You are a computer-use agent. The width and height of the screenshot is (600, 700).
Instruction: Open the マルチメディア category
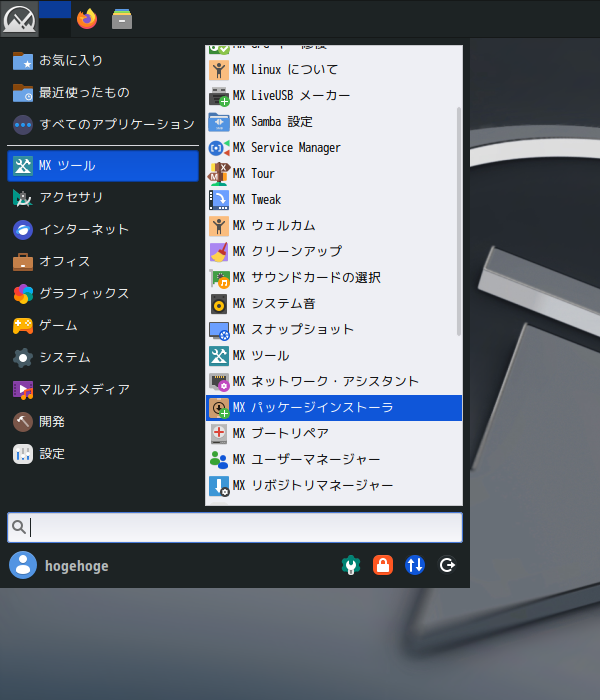point(103,390)
